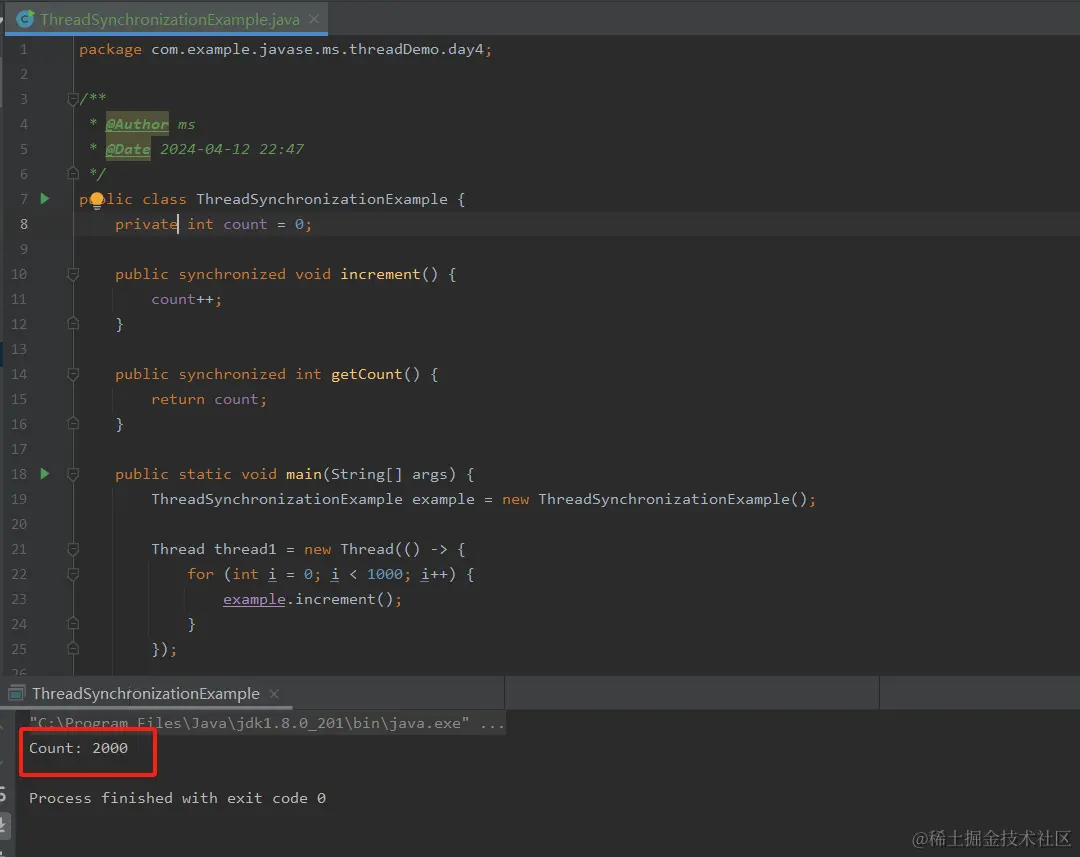
Task: Collapse the getCount() method at line 14
Action: pos(73,374)
